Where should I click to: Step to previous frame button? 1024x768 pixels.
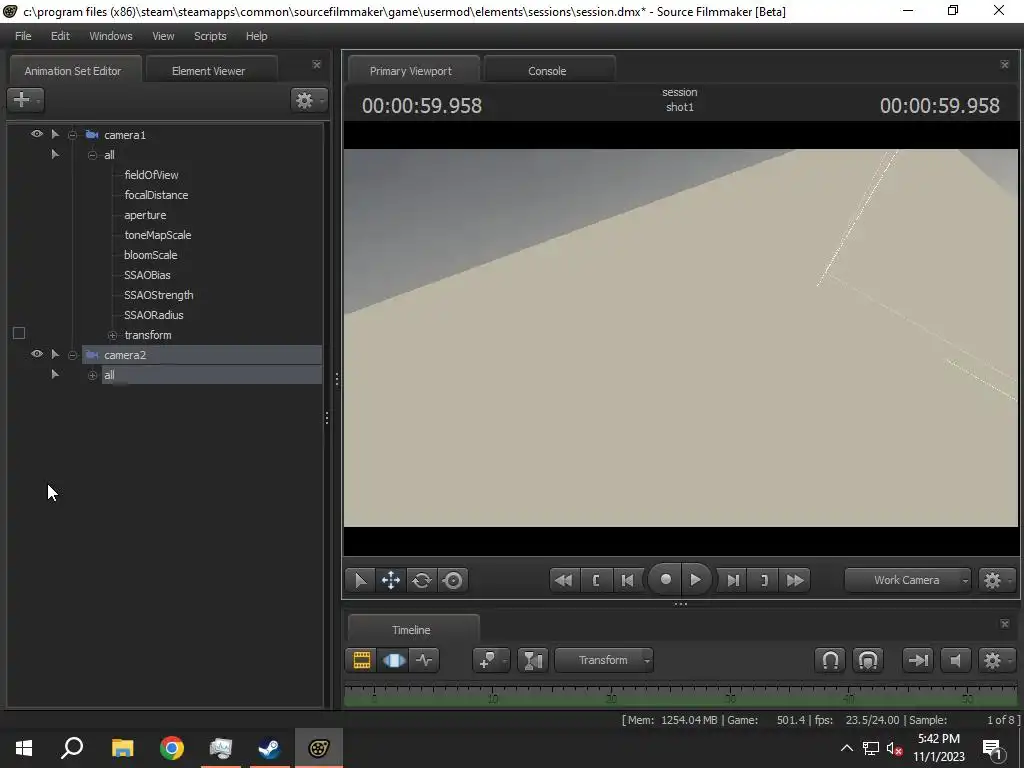(627, 580)
